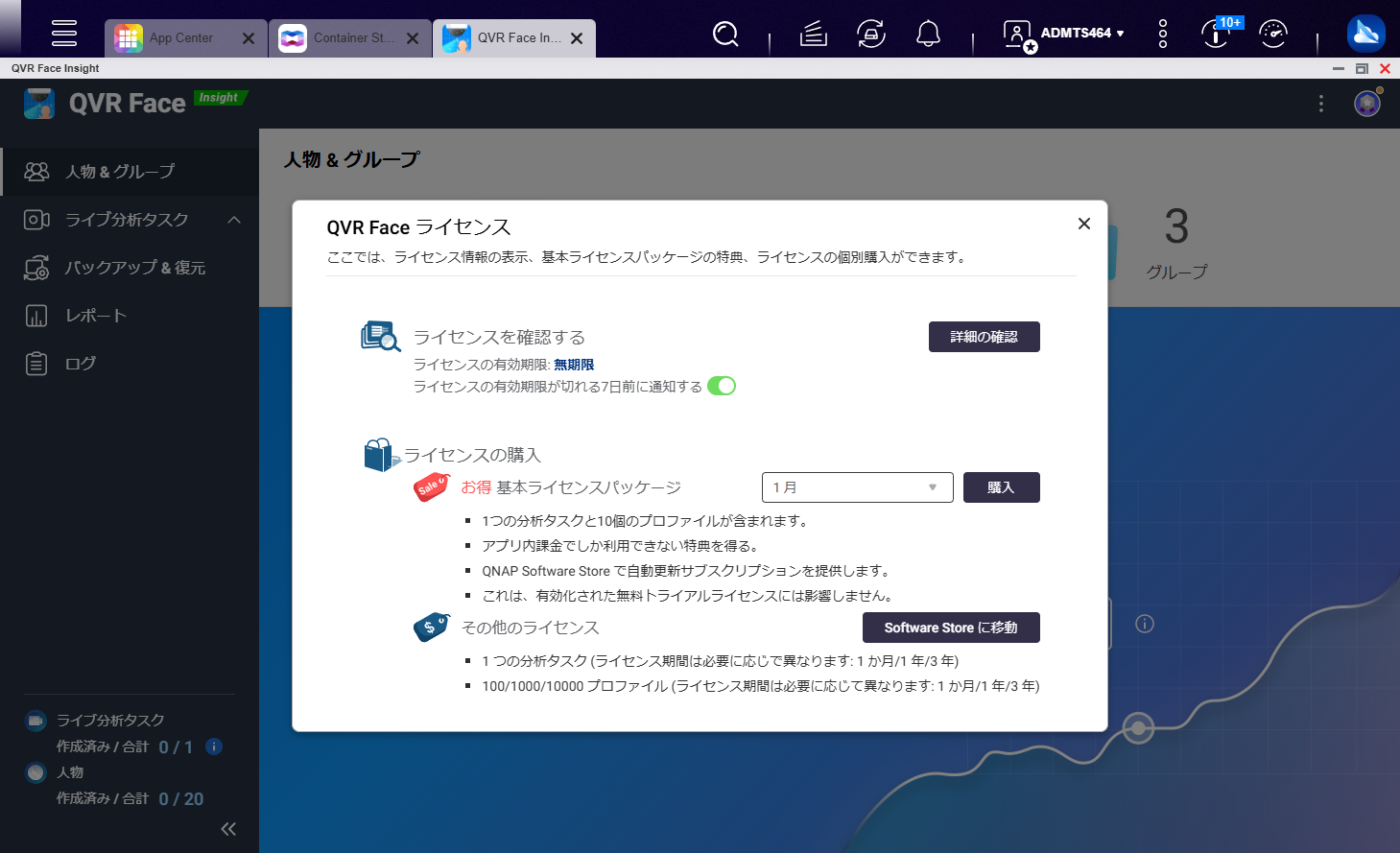The image size is (1400, 853).
Task: Open バックアップ＆復元 in the sidebar
Action: (130, 268)
